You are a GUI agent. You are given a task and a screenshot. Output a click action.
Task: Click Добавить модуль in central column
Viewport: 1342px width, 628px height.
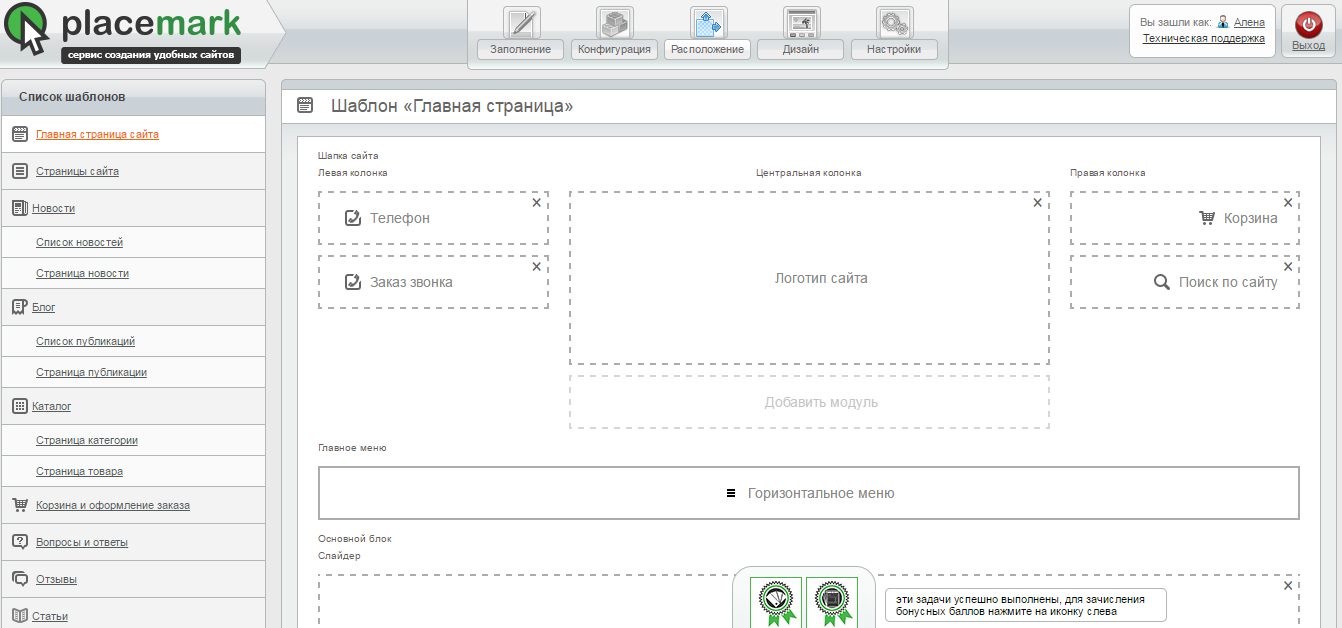(x=810, y=402)
